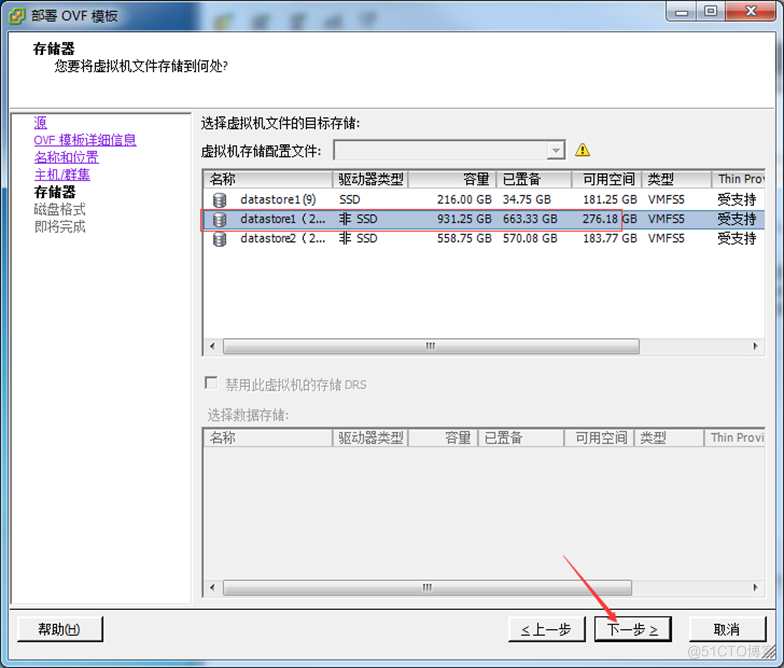
Task: Sort upper table by 类型 column
Action: (x=676, y=179)
